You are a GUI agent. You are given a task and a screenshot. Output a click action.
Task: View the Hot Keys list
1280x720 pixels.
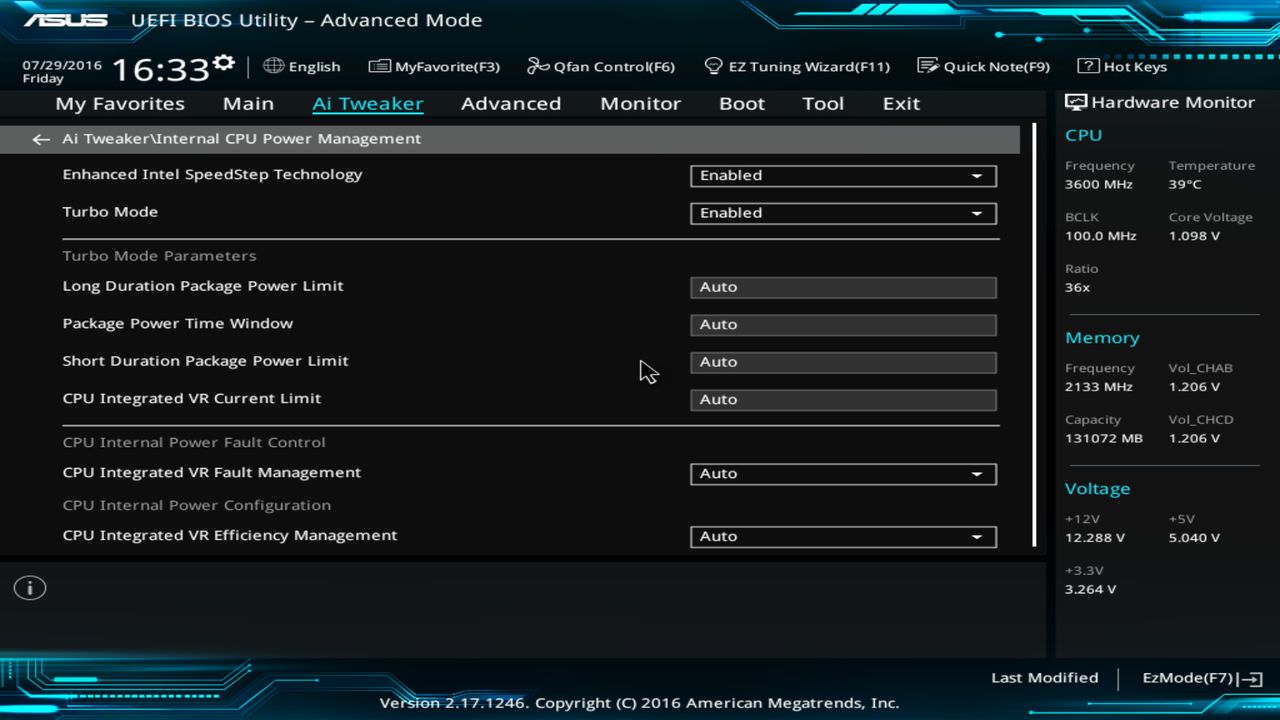click(x=1122, y=66)
